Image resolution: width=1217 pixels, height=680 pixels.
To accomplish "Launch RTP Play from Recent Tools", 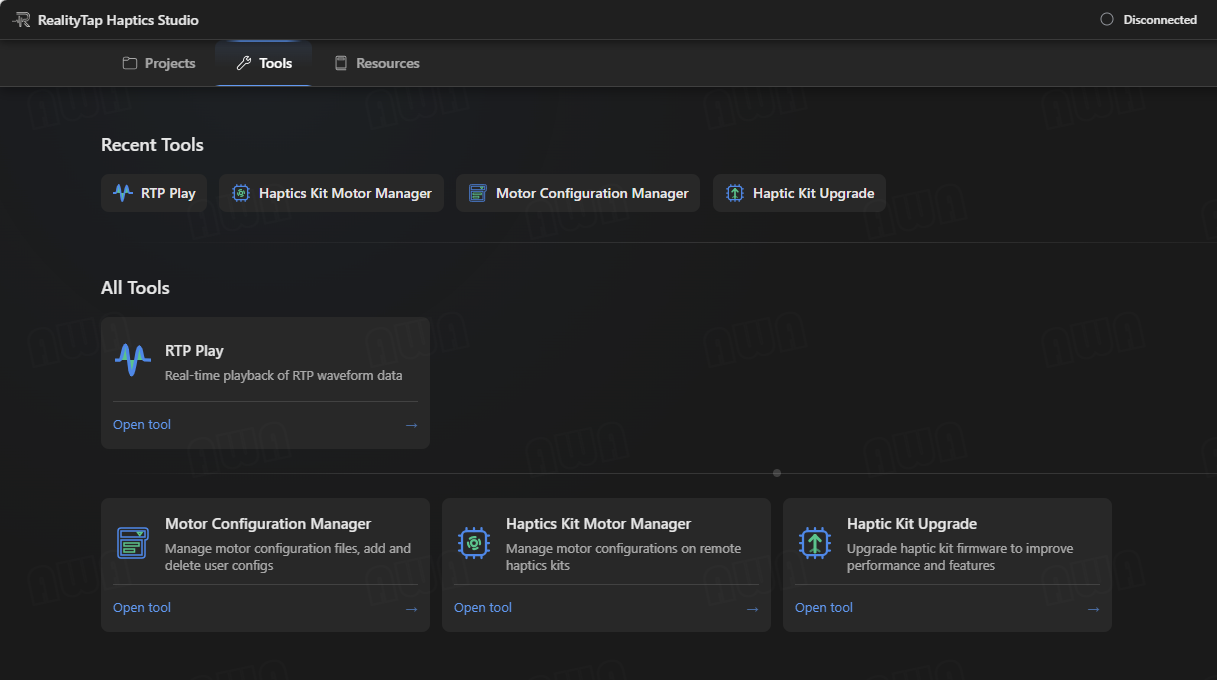I will [154, 193].
